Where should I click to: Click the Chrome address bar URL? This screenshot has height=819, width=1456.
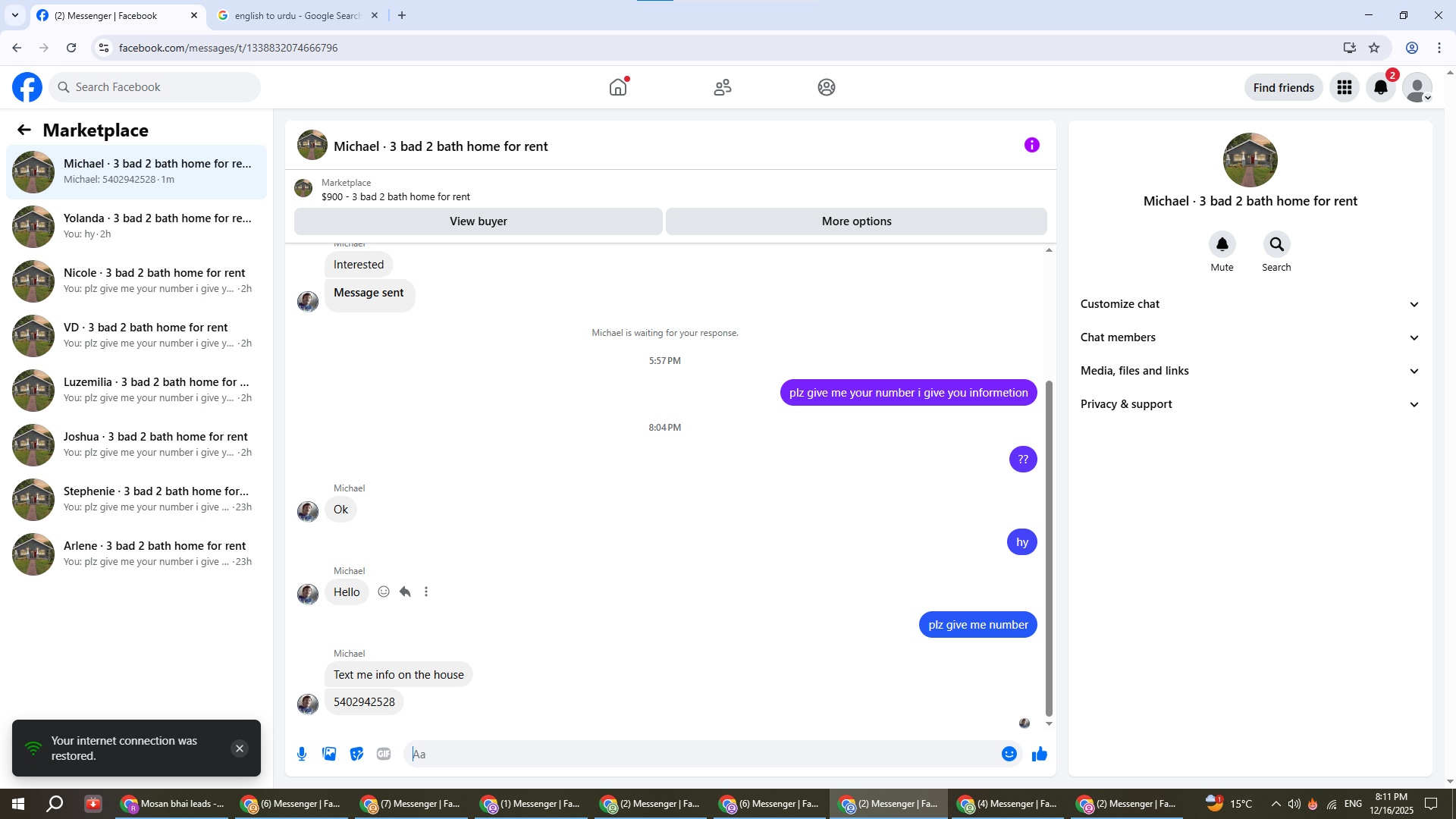click(x=228, y=48)
